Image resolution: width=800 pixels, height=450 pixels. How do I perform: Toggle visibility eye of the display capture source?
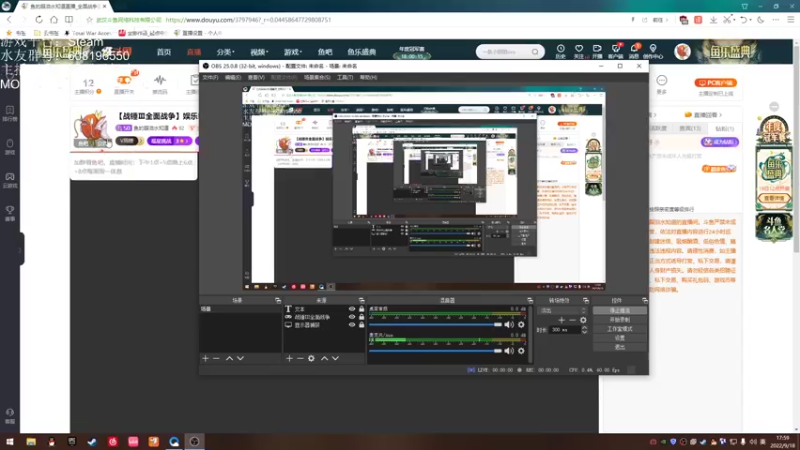[x=352, y=325]
